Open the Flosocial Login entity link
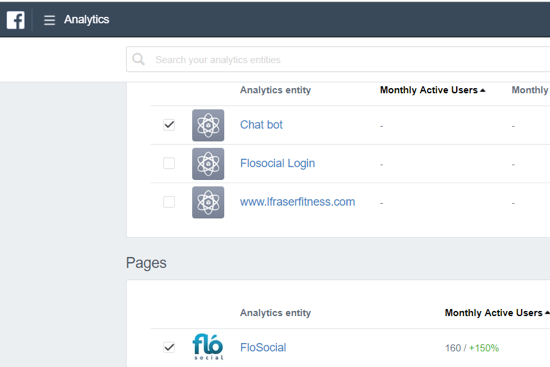 277,163
